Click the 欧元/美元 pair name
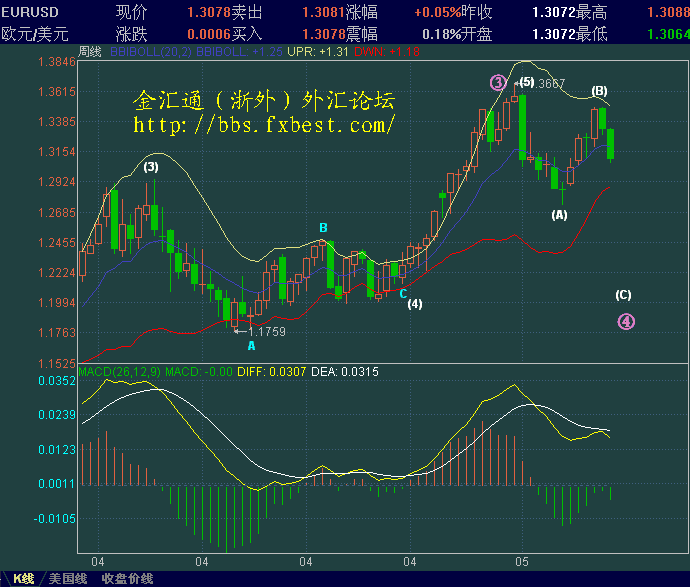Screen dimensions: 690x587 pyautogui.click(x=35, y=34)
